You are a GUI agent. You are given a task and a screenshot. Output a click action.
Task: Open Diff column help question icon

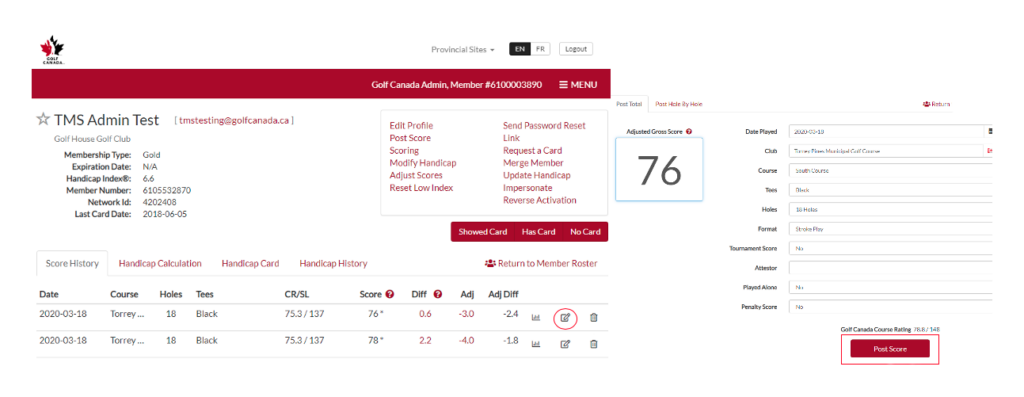click(x=438, y=294)
